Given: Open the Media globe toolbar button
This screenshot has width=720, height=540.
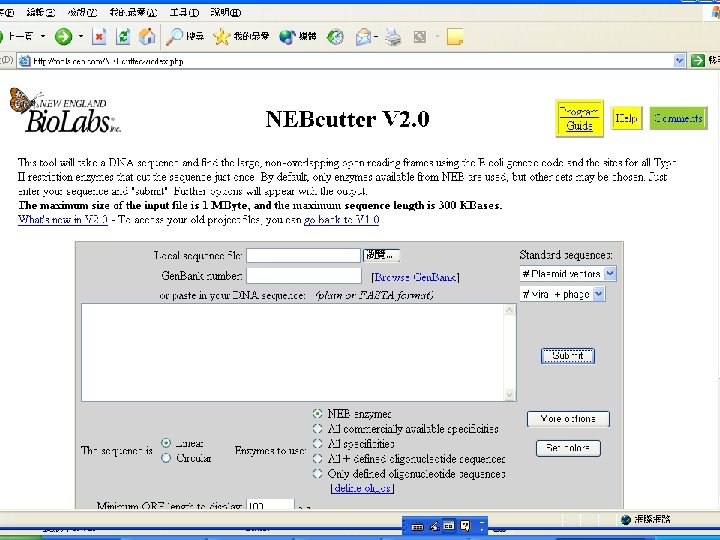Looking at the screenshot, I should click(x=287, y=36).
